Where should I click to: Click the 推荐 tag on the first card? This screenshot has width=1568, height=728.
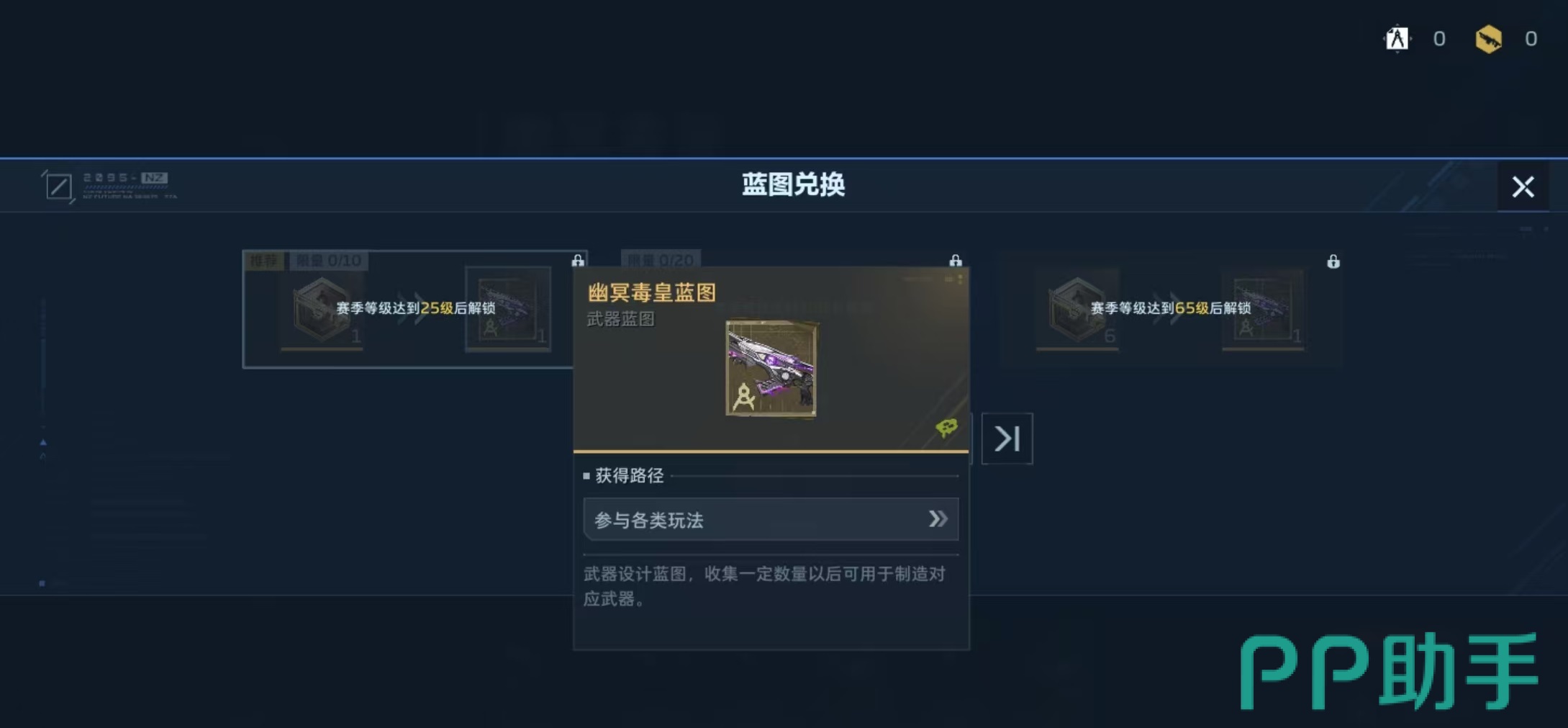click(x=264, y=260)
